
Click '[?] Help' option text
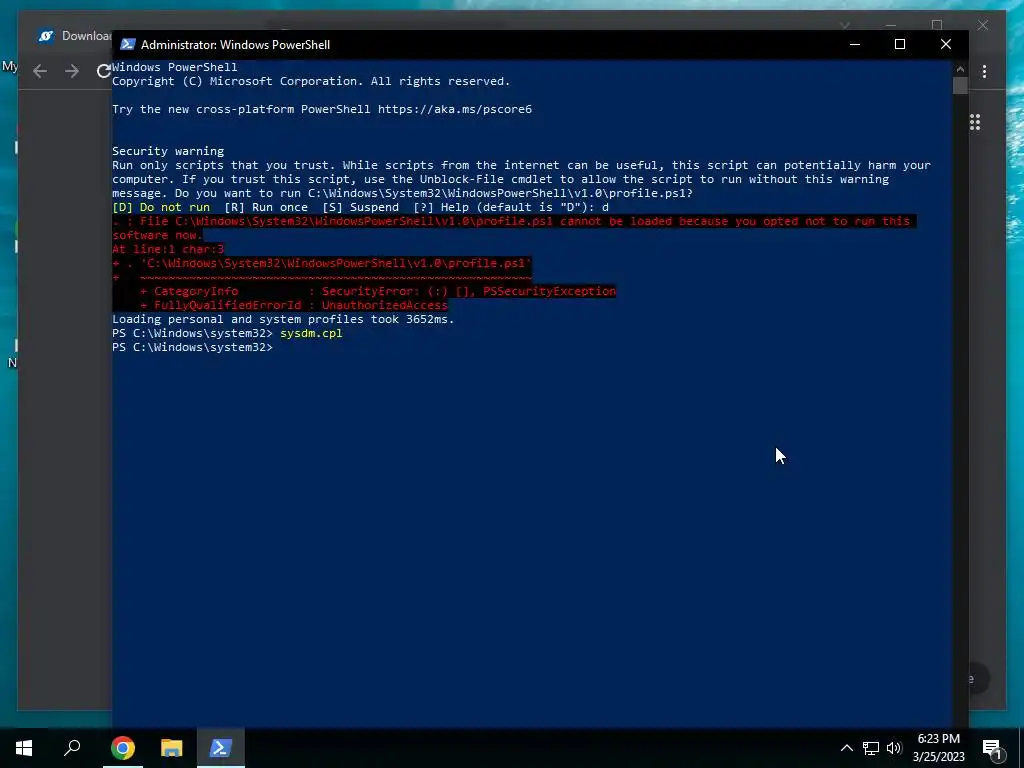(x=443, y=207)
